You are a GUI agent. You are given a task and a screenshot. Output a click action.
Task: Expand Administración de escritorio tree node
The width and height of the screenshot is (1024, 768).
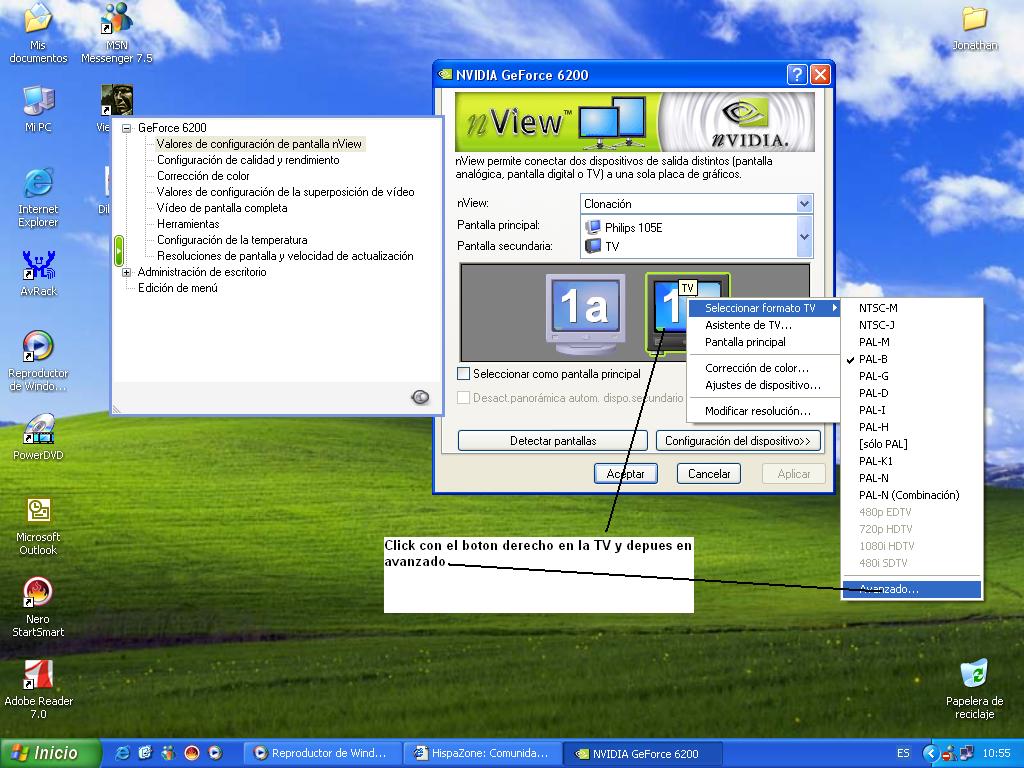tap(127, 272)
